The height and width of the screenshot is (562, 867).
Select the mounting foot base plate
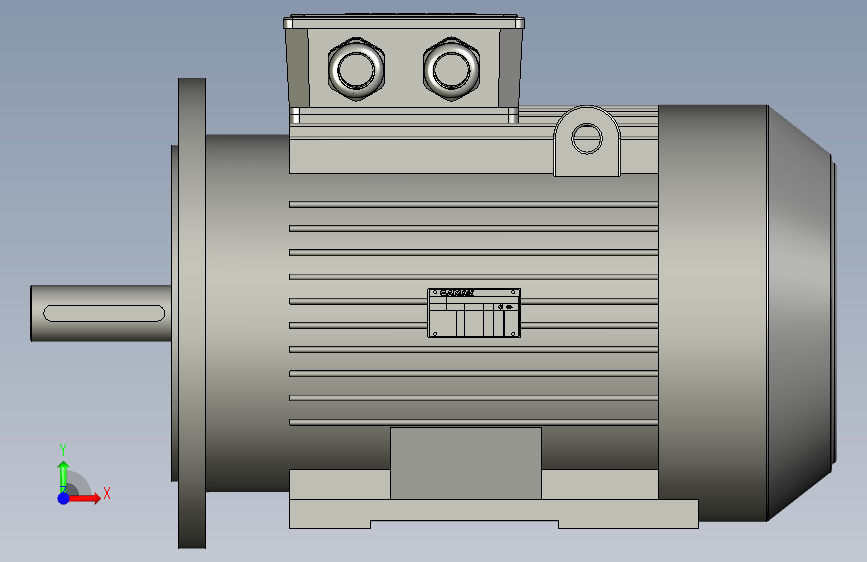pos(494,514)
